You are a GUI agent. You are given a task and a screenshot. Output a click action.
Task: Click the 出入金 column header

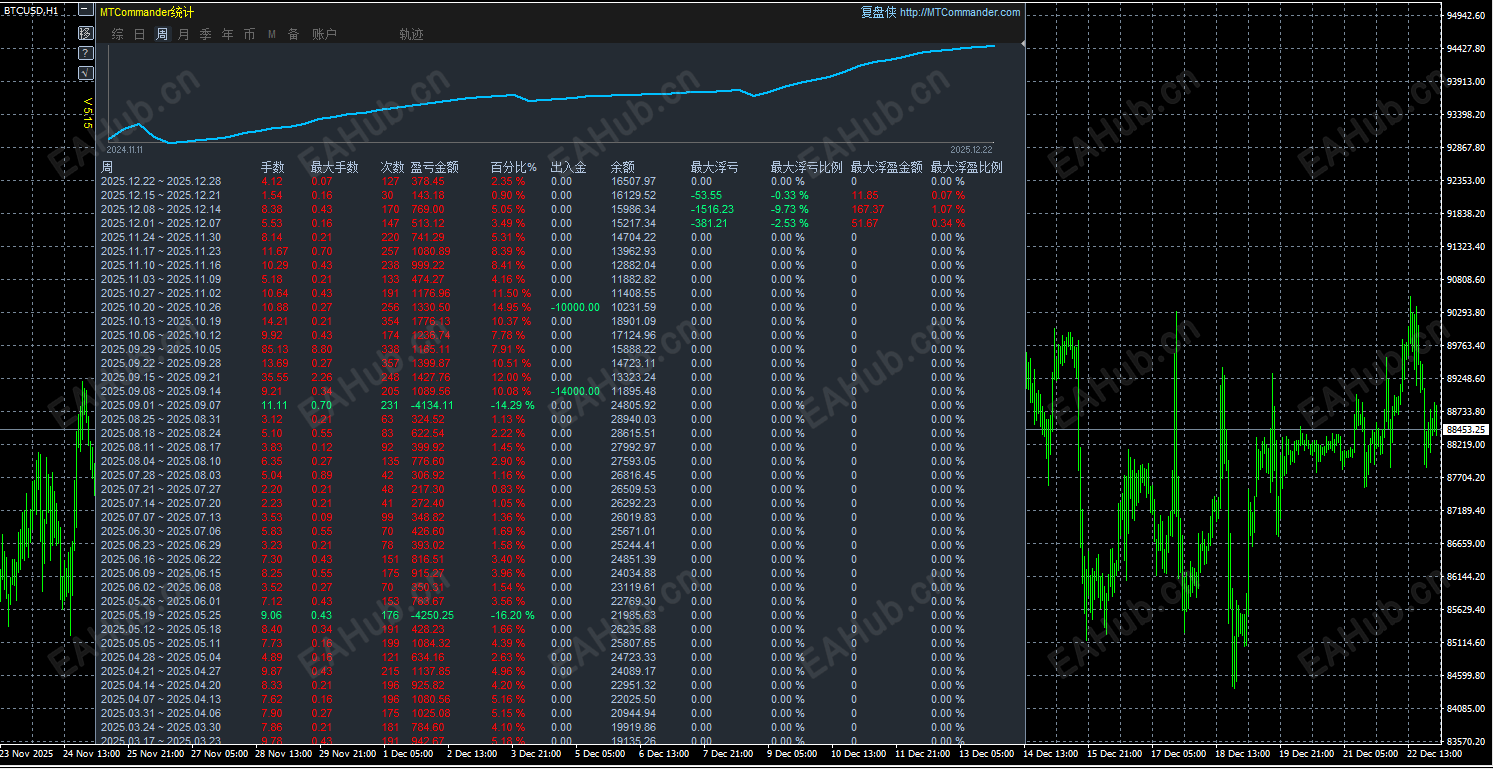click(569, 168)
